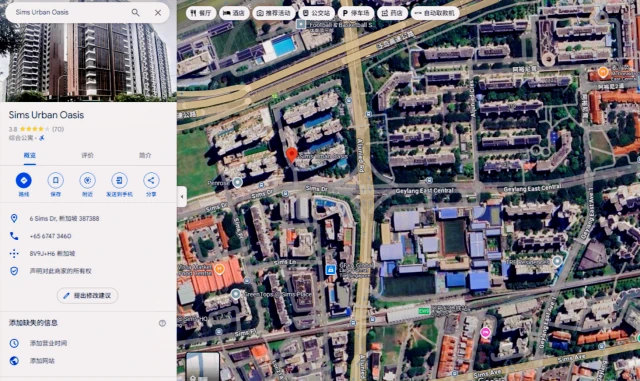This screenshot has width=640, height=381.
Task: Select the hotels filter chip
Action: click(x=234, y=13)
